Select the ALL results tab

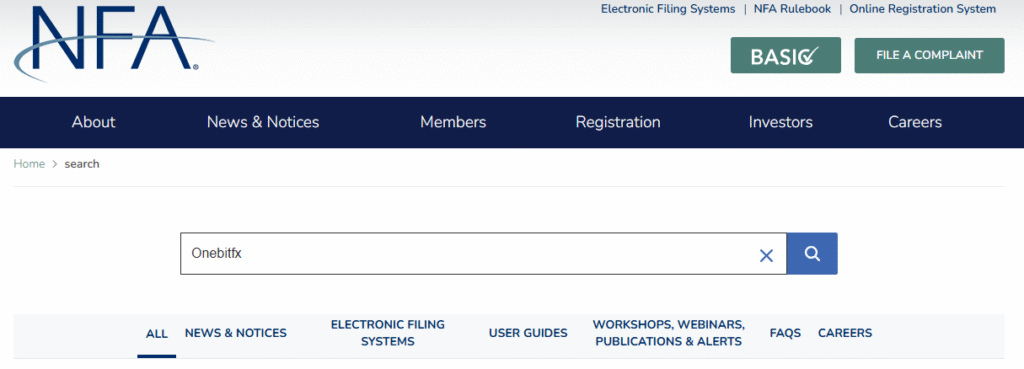click(x=157, y=334)
